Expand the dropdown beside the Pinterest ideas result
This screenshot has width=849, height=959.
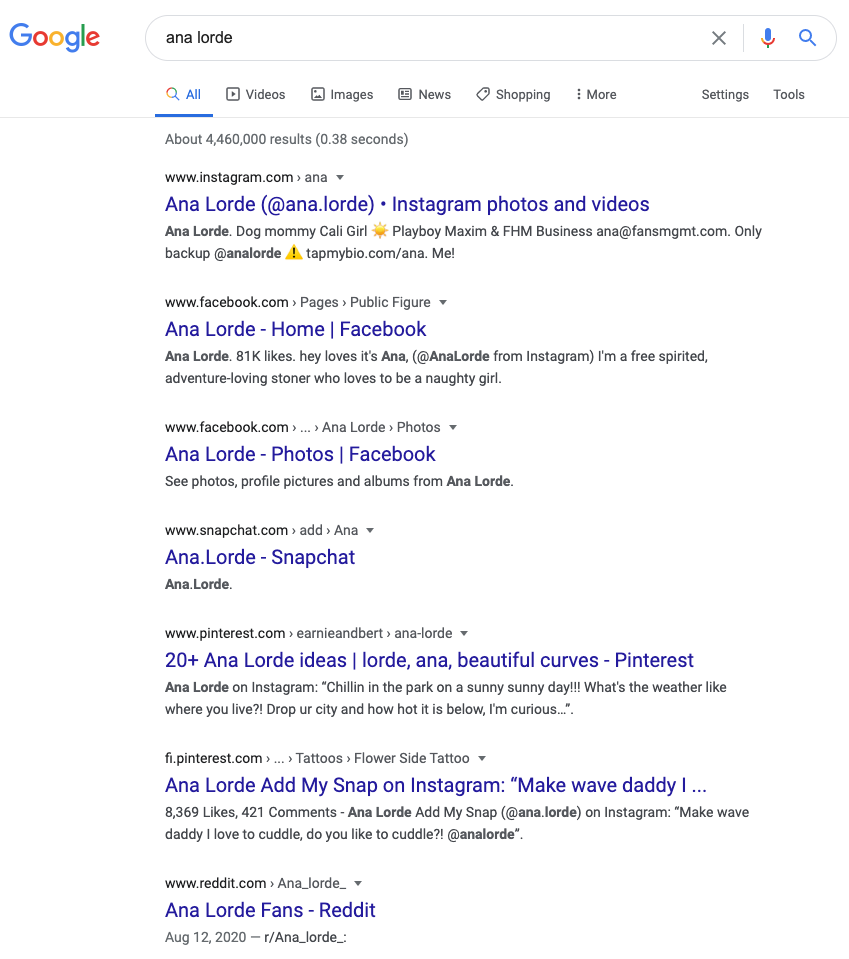pos(463,633)
